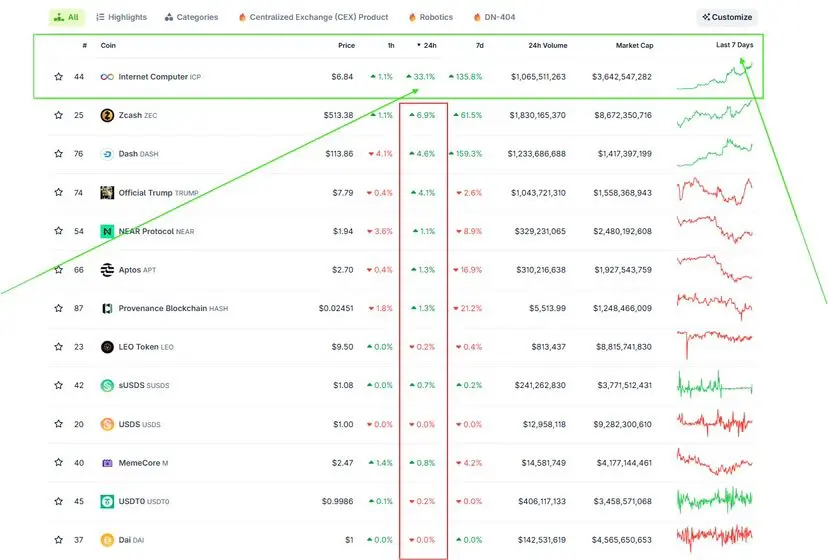
Task: Click Internet Computer price $6.84
Action: [342, 77]
